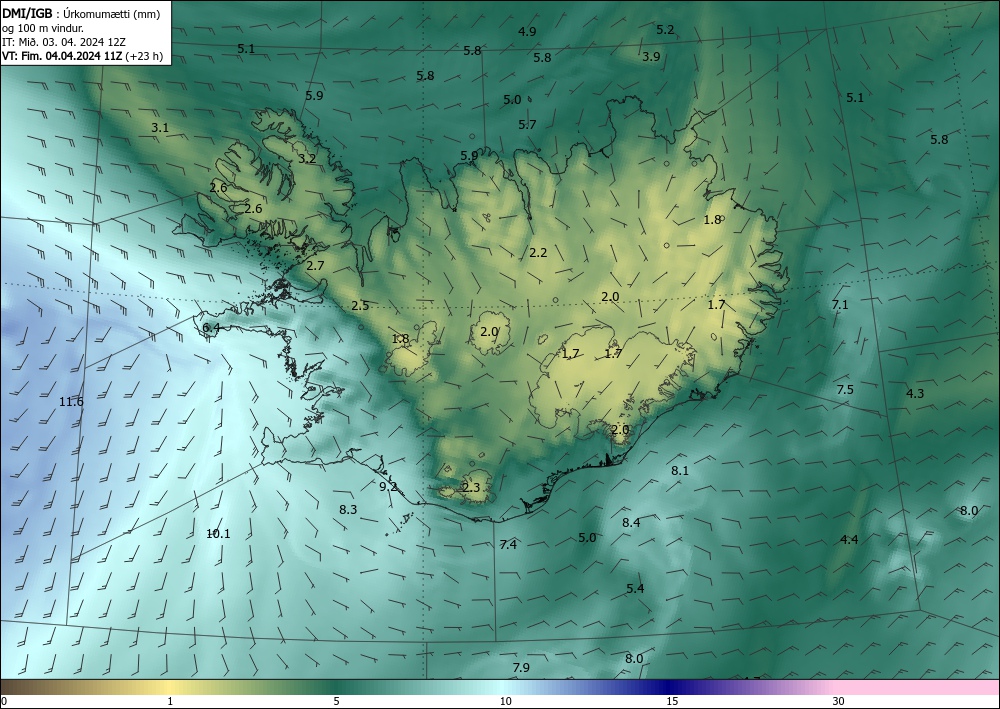Click the 2.7 value near Breiðafjörður
The width and height of the screenshot is (1000, 709).
coord(316,266)
